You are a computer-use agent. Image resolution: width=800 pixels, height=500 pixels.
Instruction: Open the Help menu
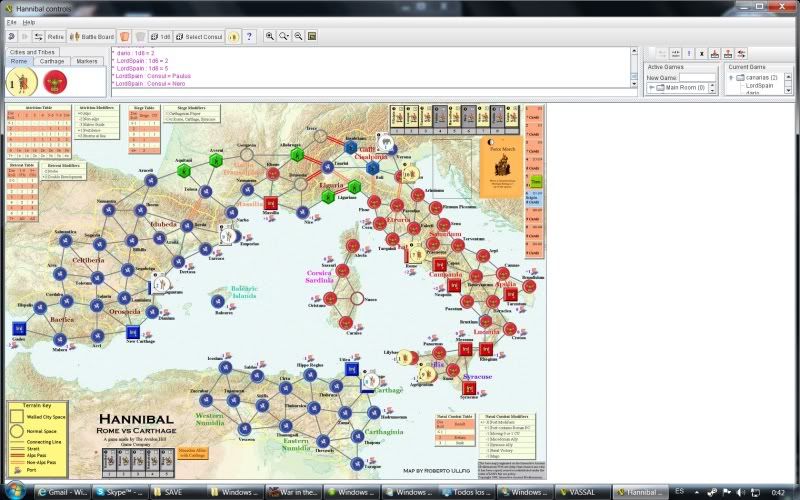pyautogui.click(x=29, y=22)
